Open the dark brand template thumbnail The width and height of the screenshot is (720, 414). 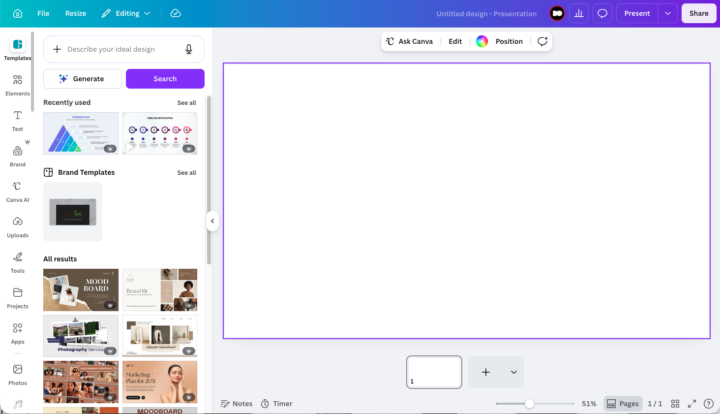73,212
